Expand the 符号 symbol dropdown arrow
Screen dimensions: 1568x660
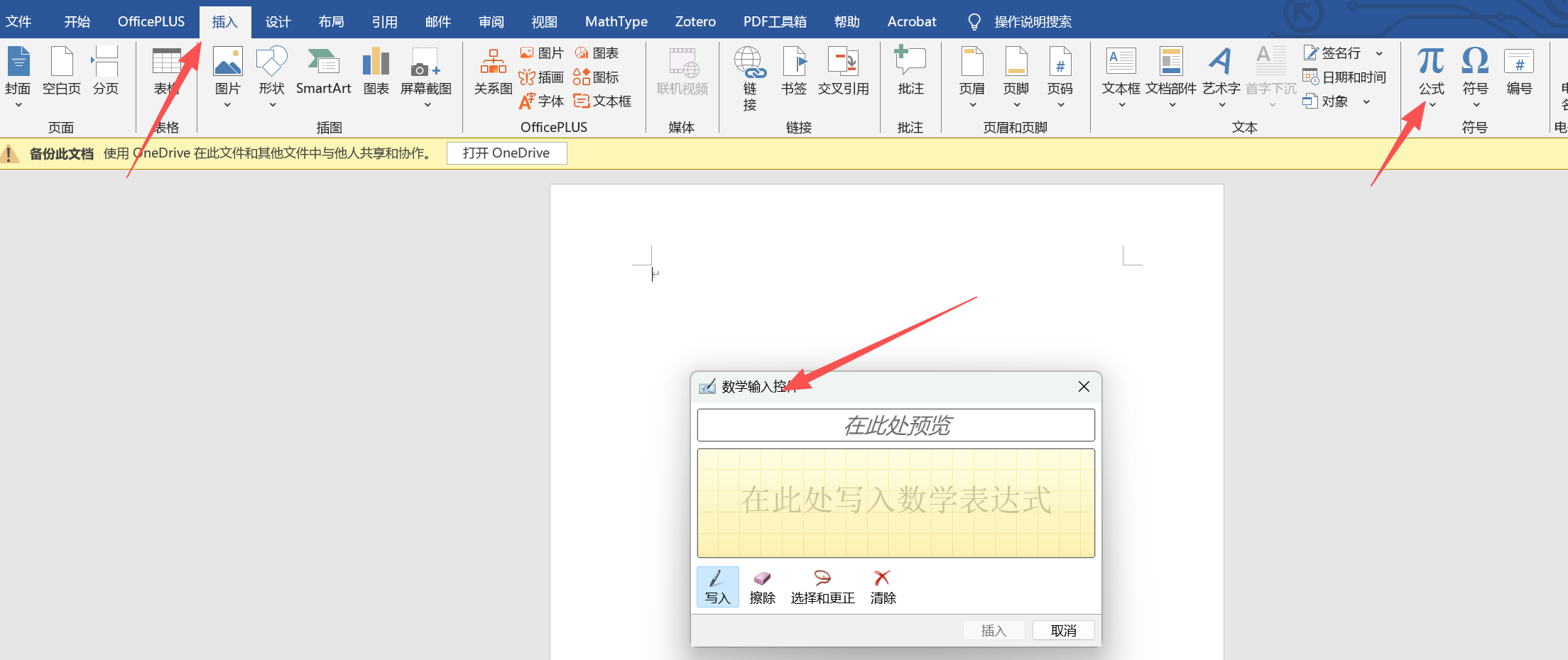click(x=1476, y=105)
